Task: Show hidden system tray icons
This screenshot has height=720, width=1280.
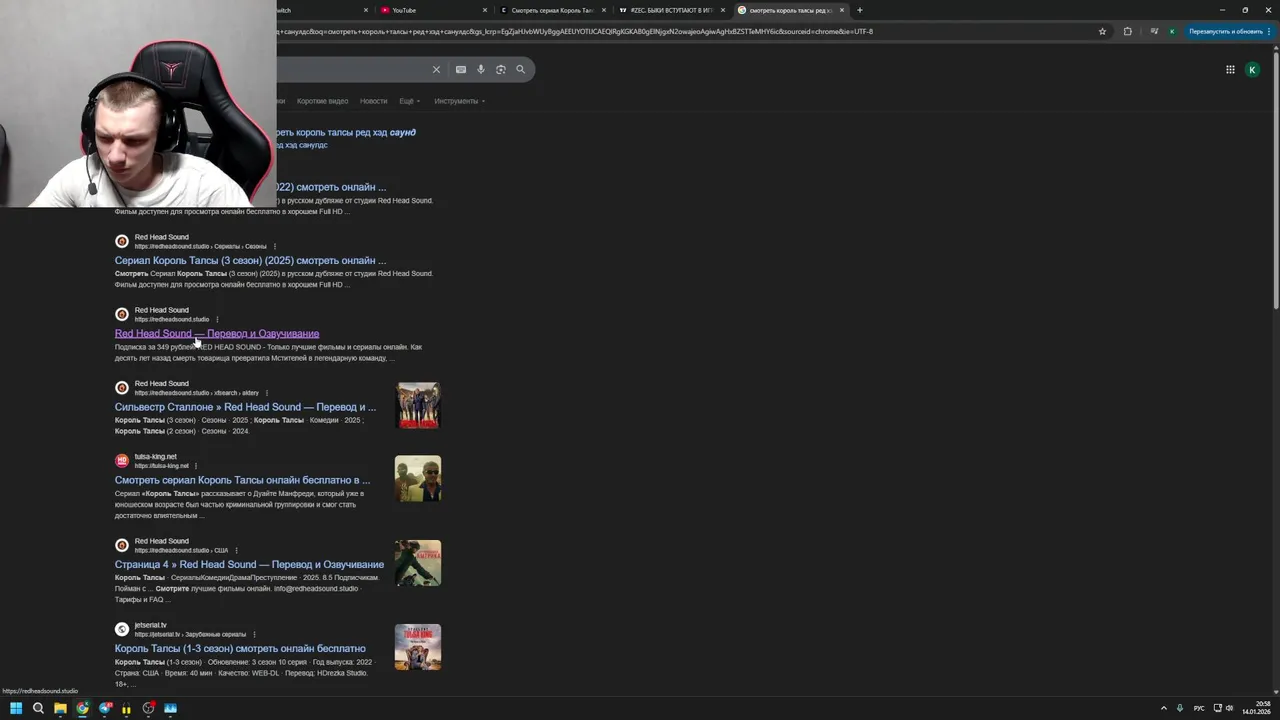Action: coord(1164,708)
